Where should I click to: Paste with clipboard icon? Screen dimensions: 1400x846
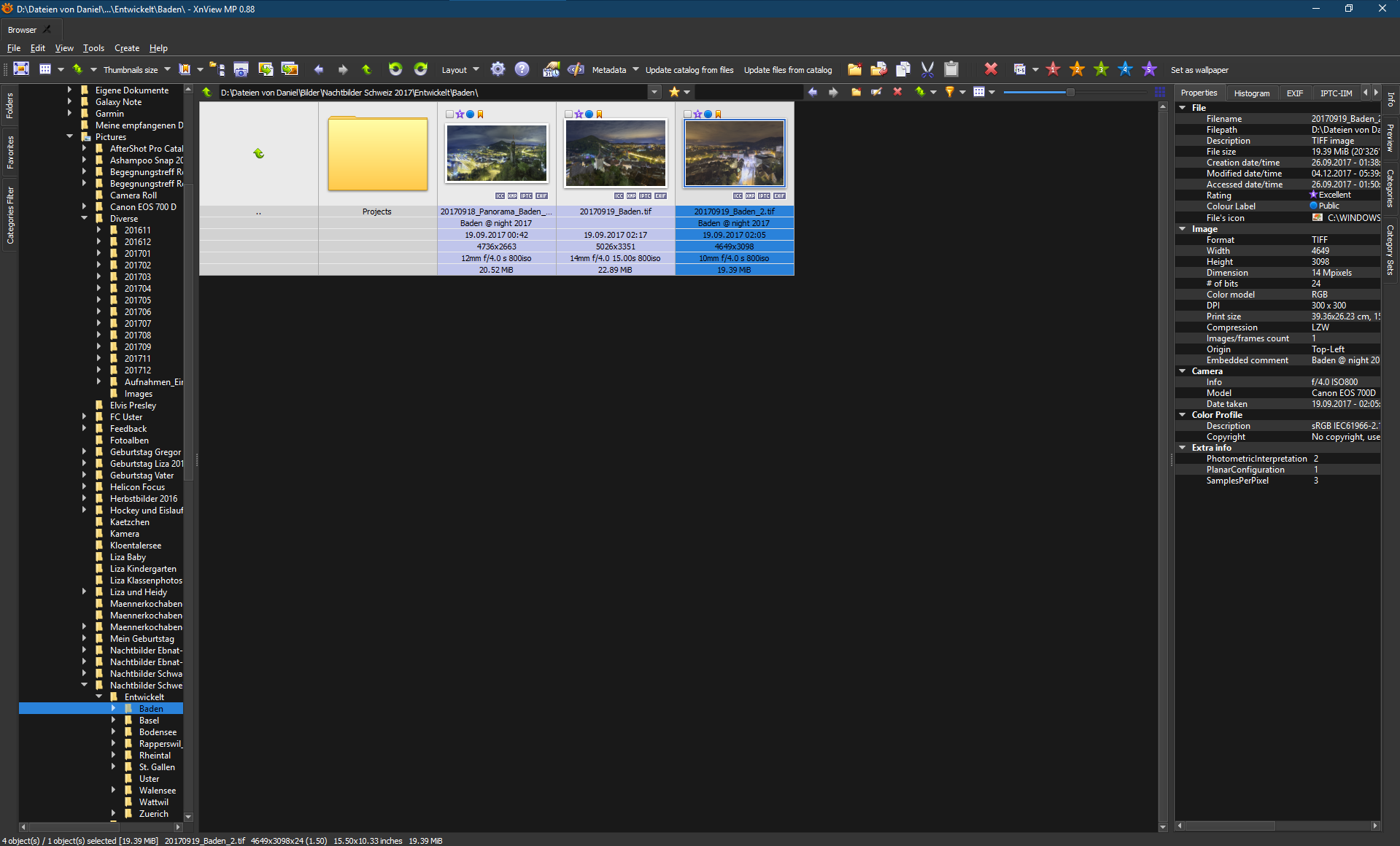coord(951,69)
